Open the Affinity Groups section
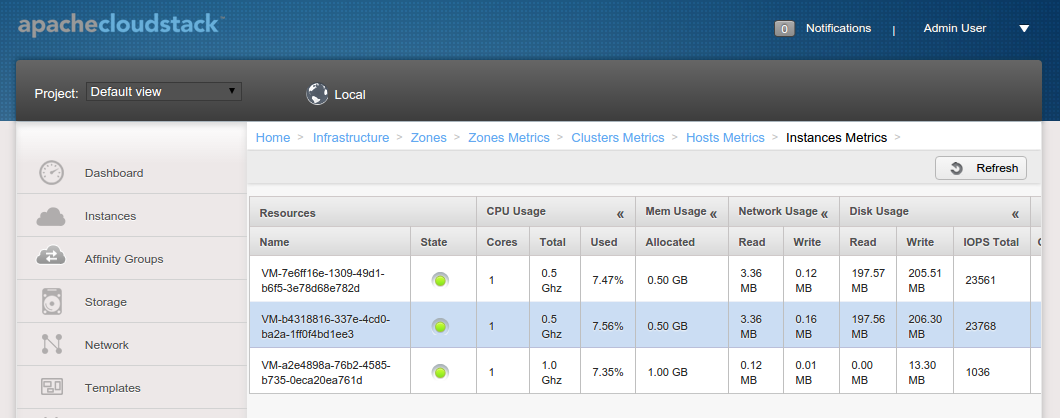The width and height of the screenshot is (1060, 418). pos(132,258)
